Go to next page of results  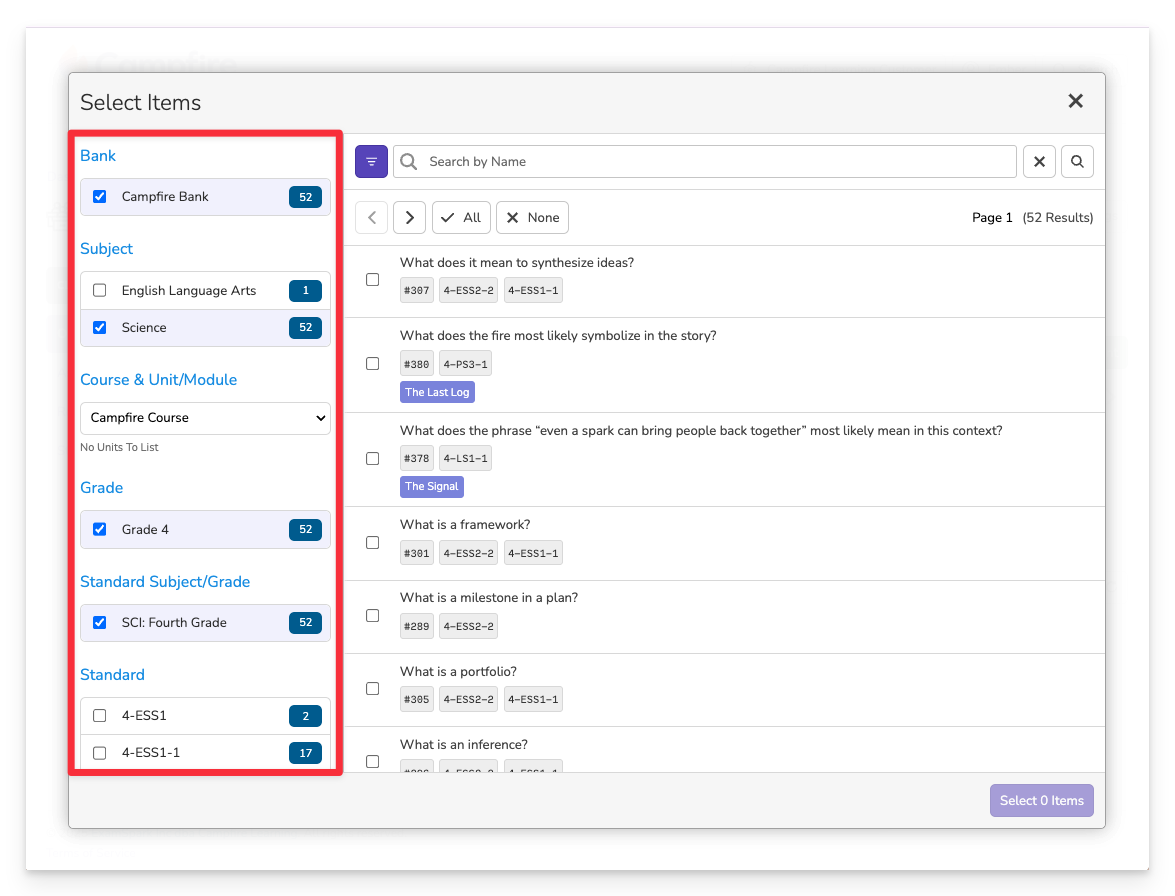point(409,218)
